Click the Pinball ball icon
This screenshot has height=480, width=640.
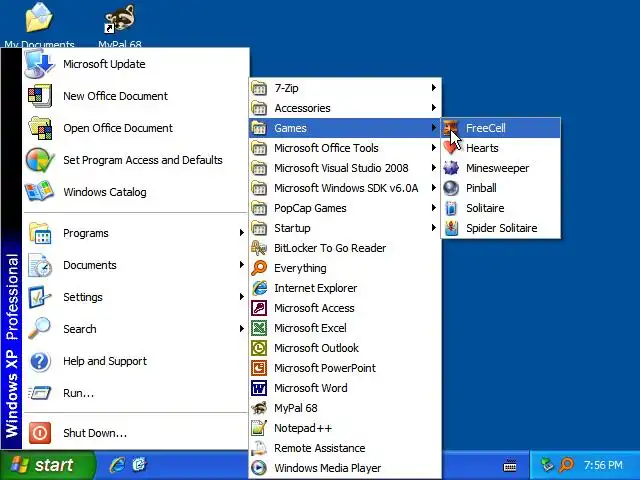pos(451,188)
